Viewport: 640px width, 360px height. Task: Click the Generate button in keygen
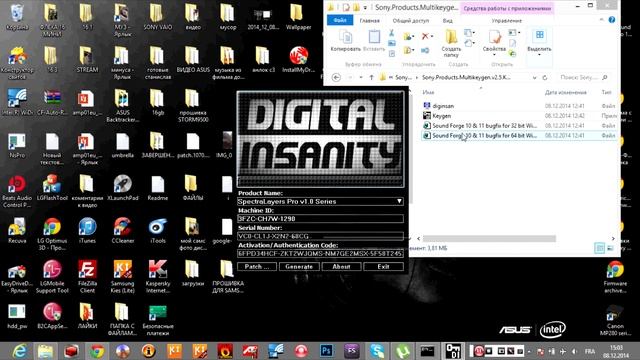coord(299,267)
